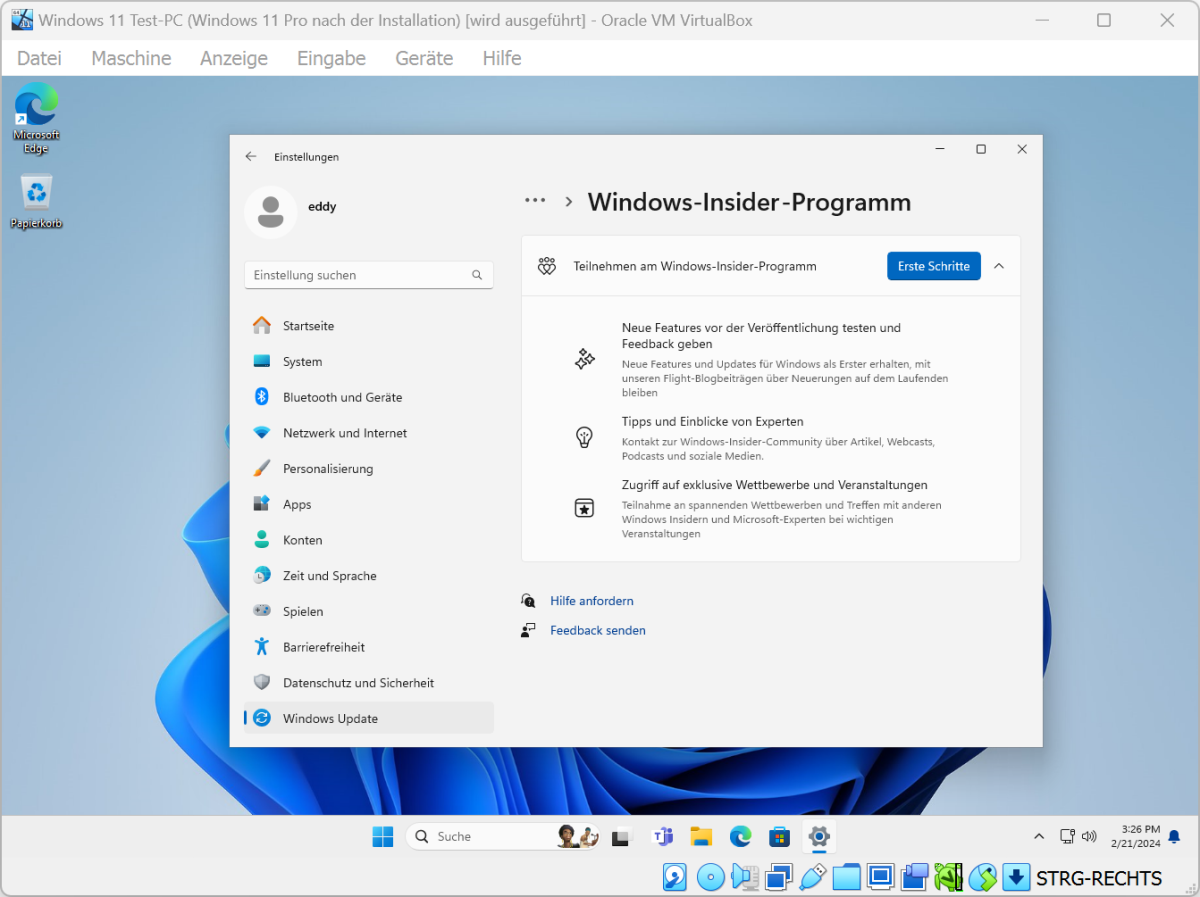The height and width of the screenshot is (897, 1200).
Task: Click the Bluetooth und Geräte icon in Settings sidebar
Action: (x=261, y=397)
